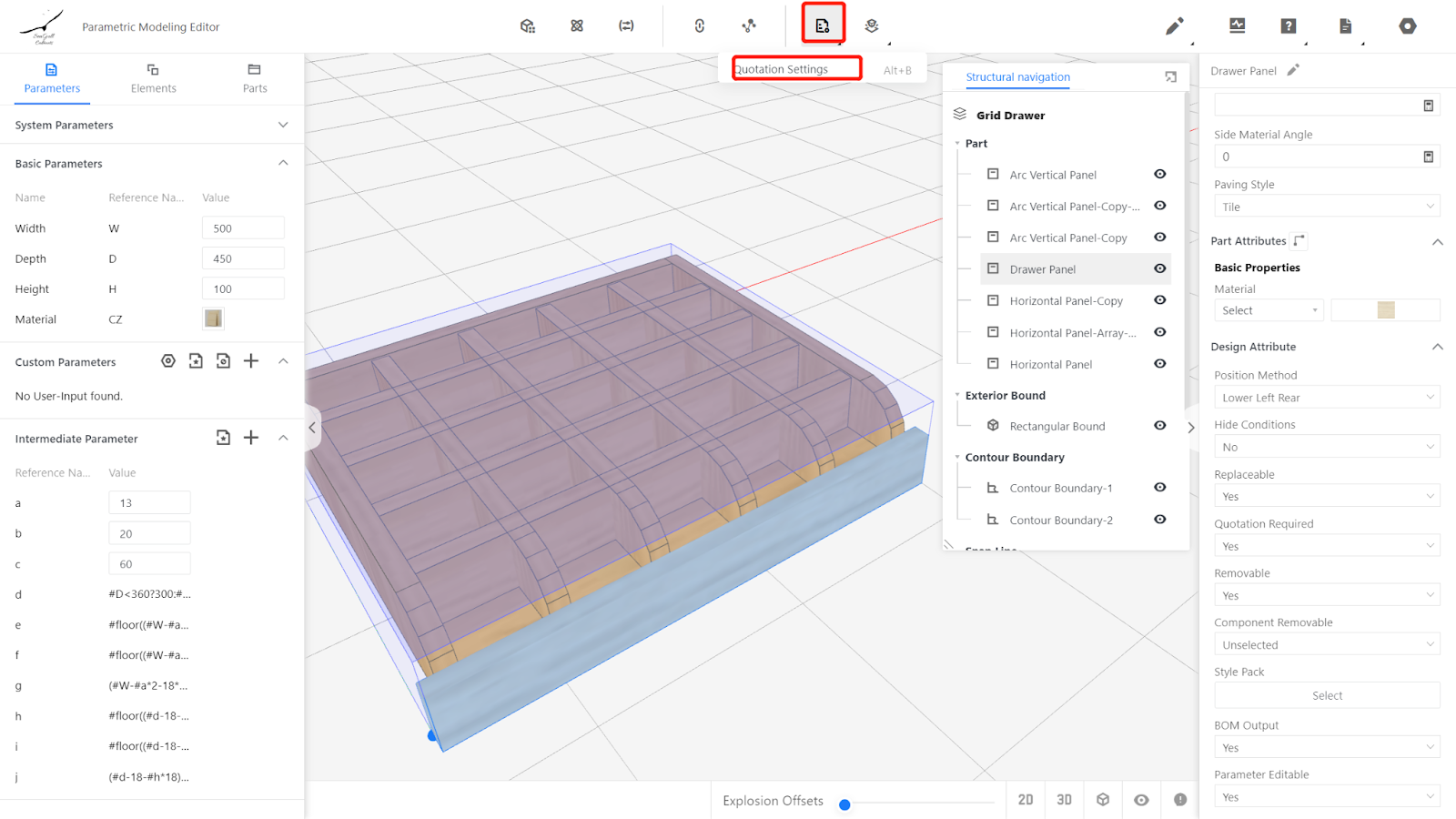The height and width of the screenshot is (819, 1456).
Task: Click the Width value input field
Action: [243, 228]
